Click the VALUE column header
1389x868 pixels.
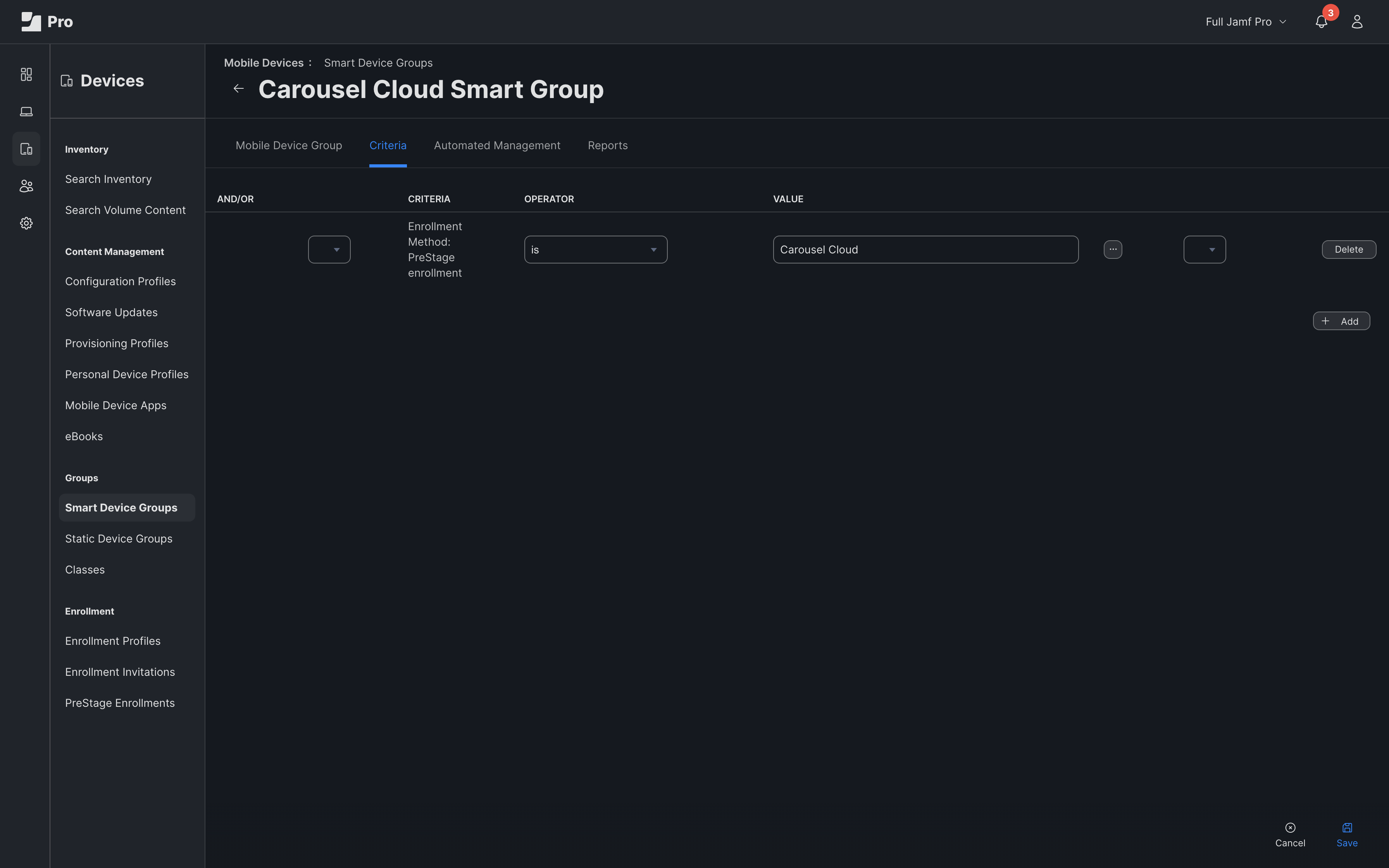pos(788,199)
